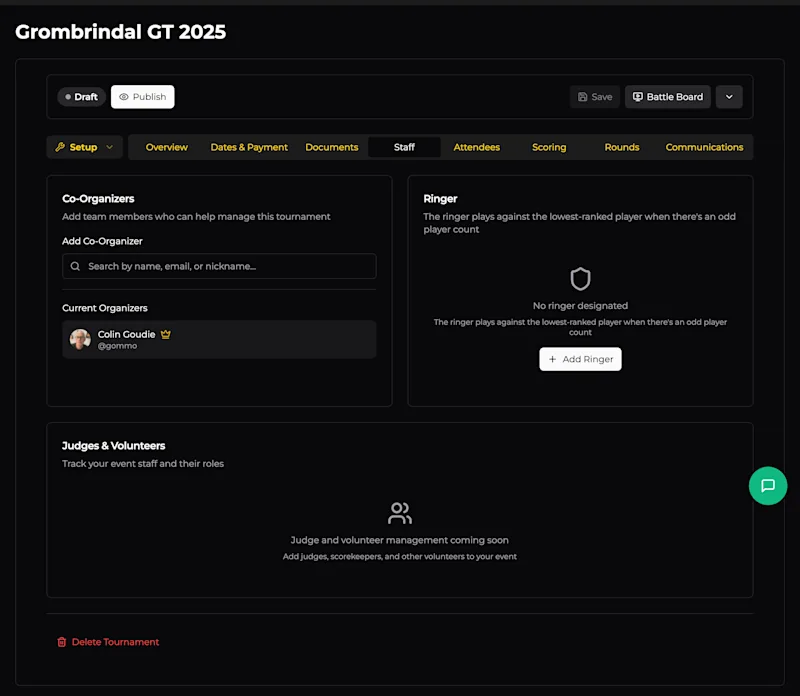Select the Staff tab
Image resolution: width=800 pixels, height=696 pixels.
pyautogui.click(x=404, y=147)
